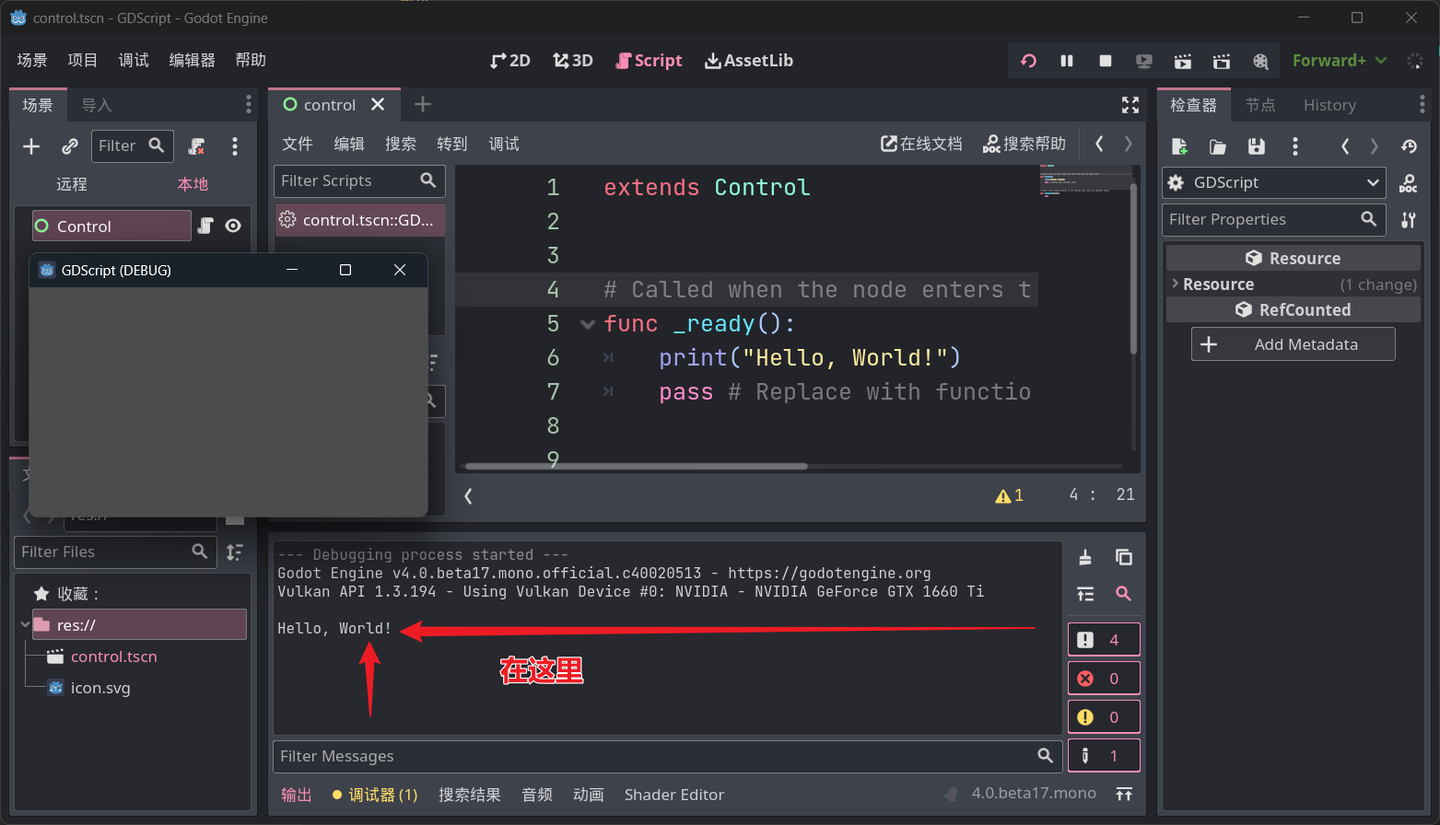Toggle the output search bar with magnifier icon
Screen dimensions: 1440x825
click(x=1124, y=594)
